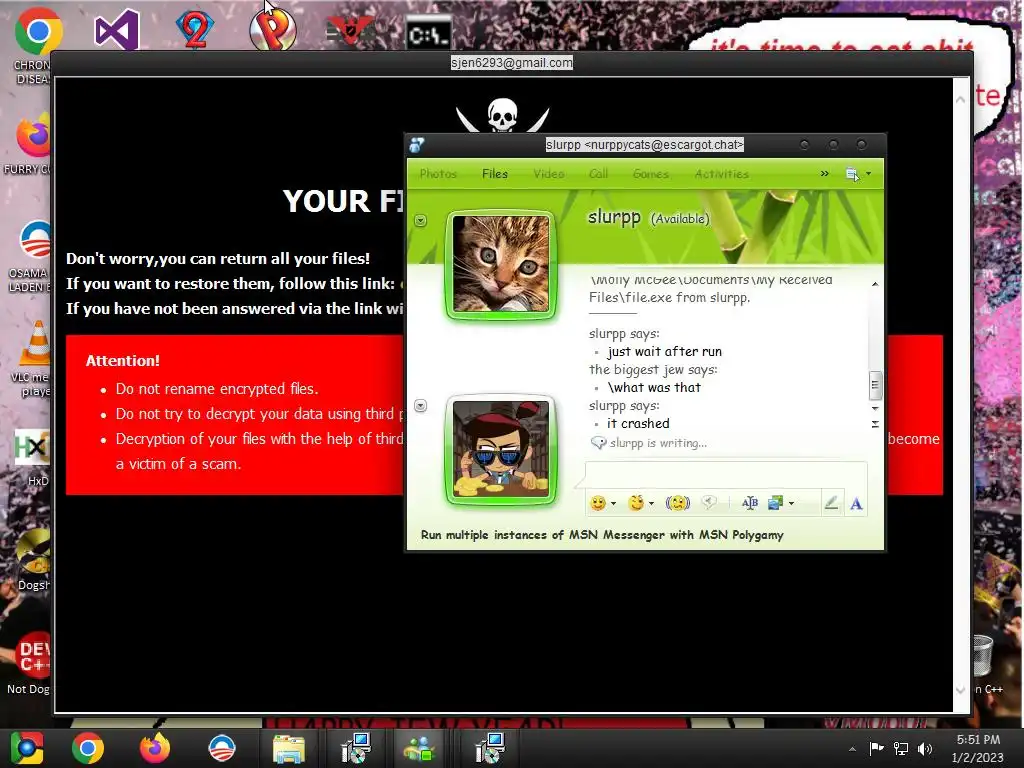Expand the show menu dropdown arrow

869,174
